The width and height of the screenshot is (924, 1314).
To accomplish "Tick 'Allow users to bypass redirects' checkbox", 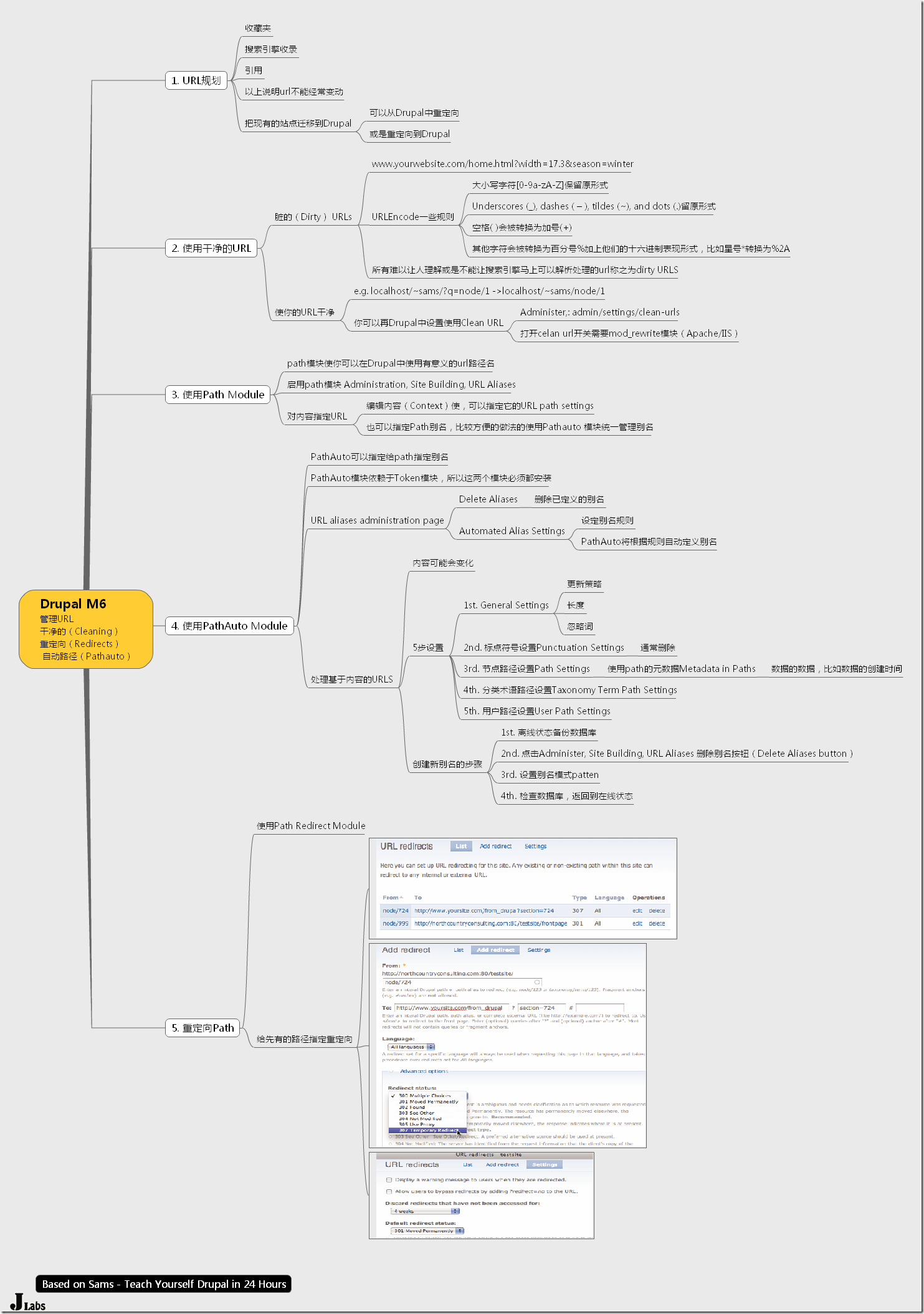I will click(389, 1191).
